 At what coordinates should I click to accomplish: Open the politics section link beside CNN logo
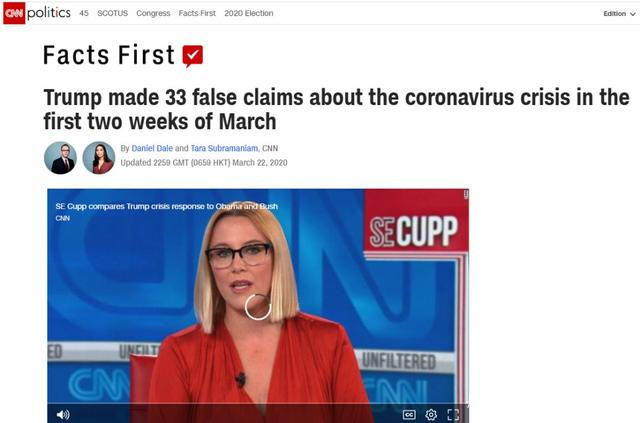coord(49,13)
